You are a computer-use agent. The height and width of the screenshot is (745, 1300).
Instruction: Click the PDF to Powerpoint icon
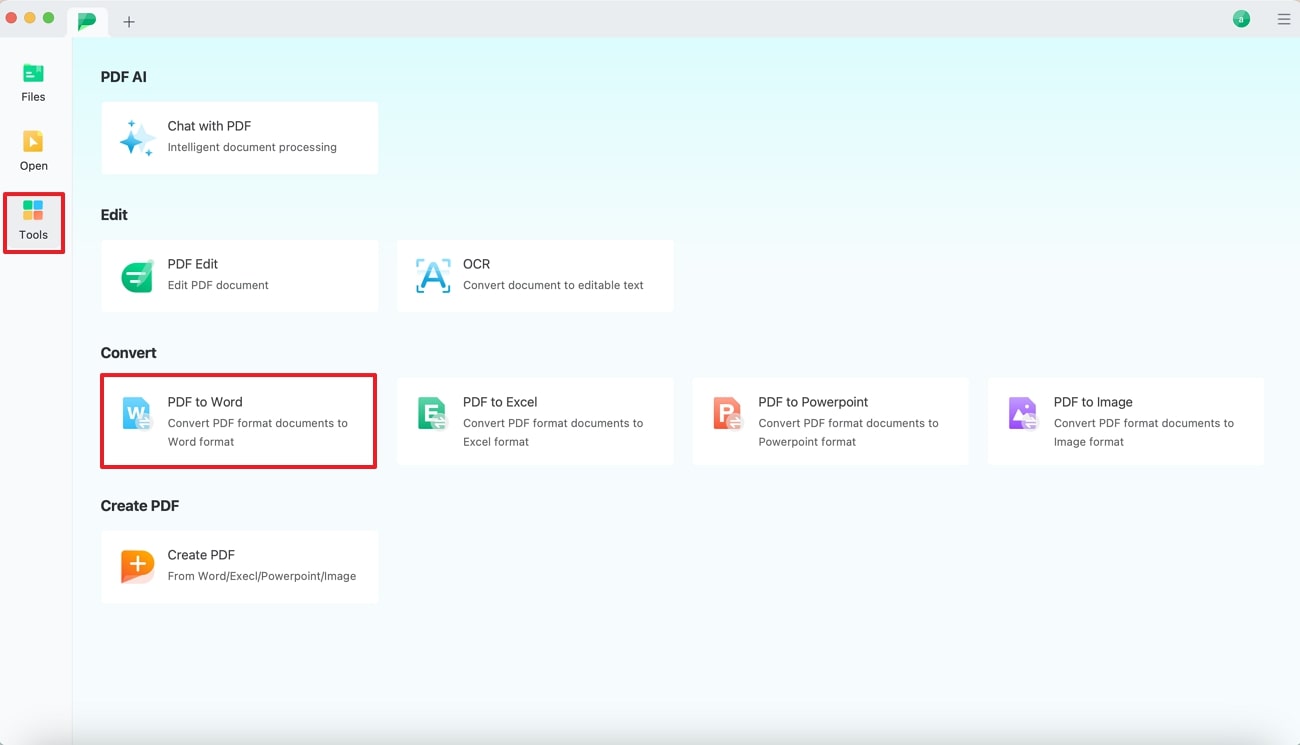point(727,414)
